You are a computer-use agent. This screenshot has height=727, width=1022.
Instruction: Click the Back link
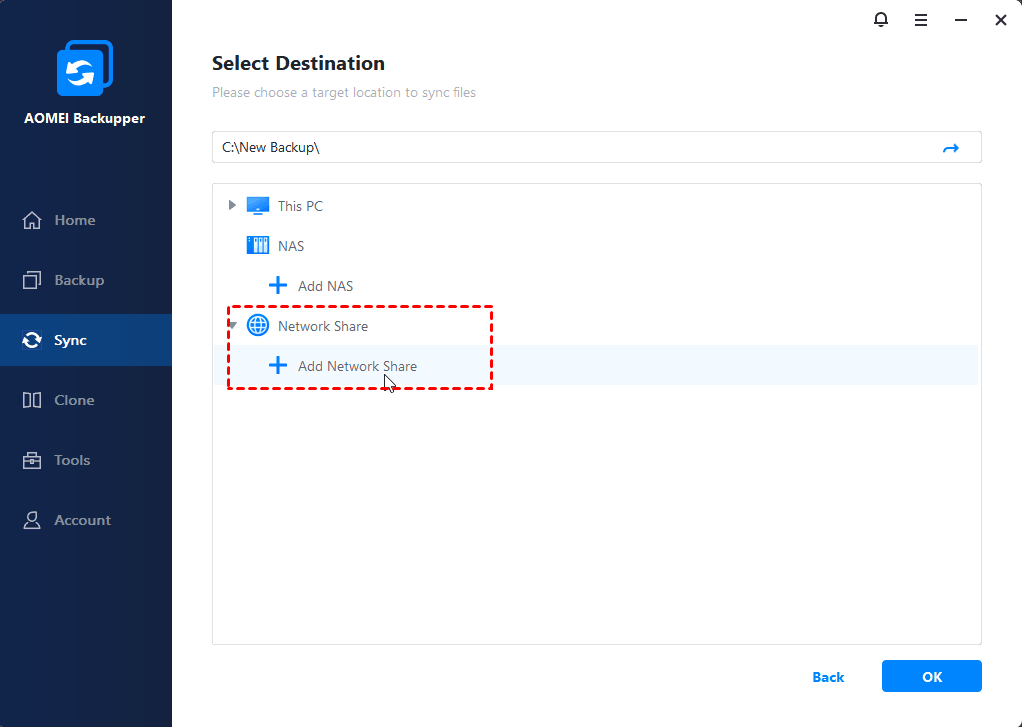828,677
